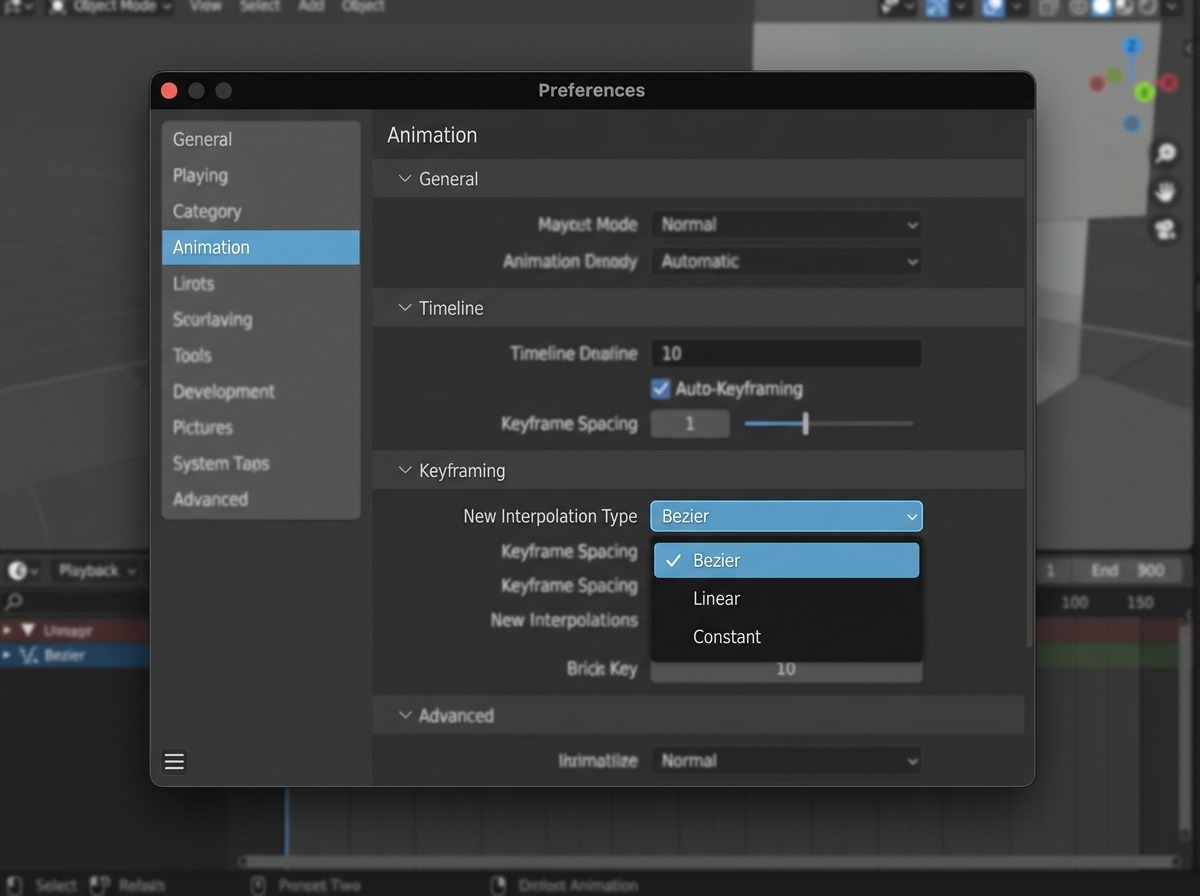The width and height of the screenshot is (1200, 896).
Task: Open the Add menu in viewport header
Action: 311,6
